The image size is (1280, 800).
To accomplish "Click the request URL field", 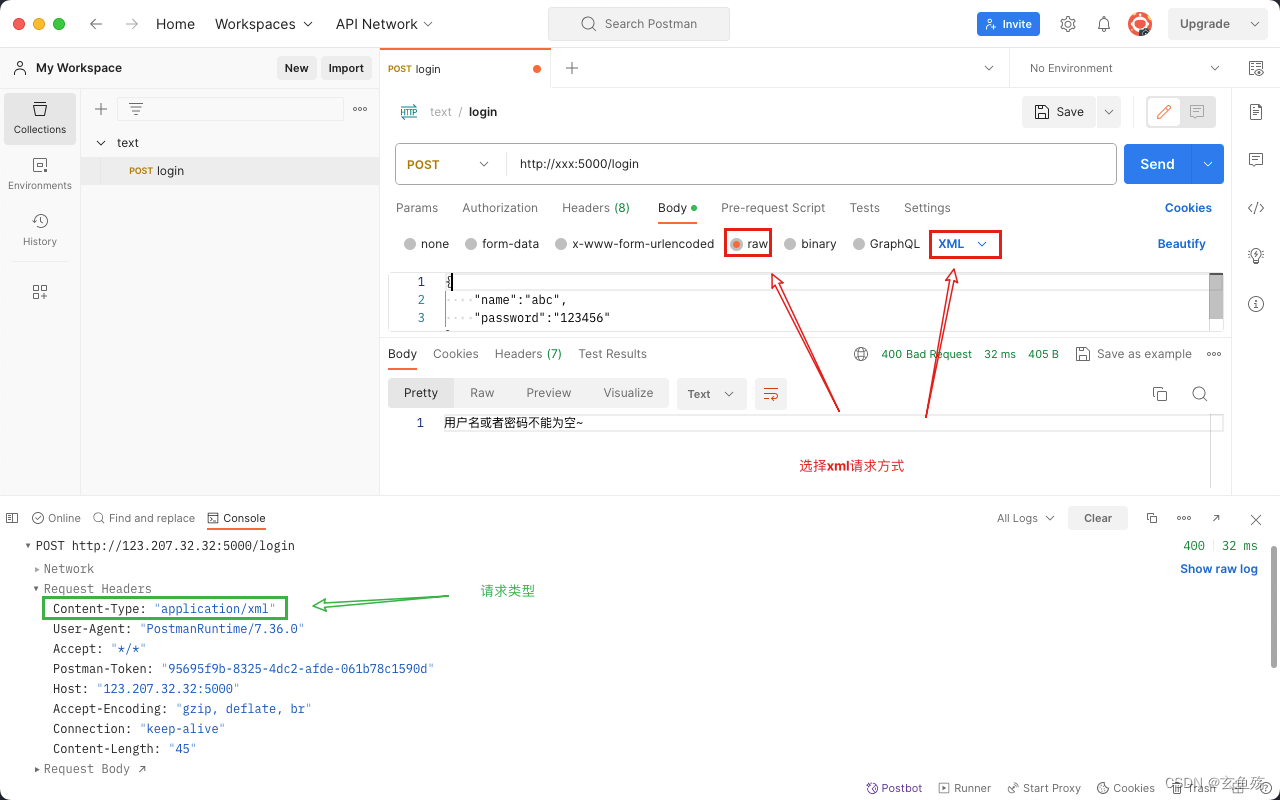I will [x=811, y=164].
